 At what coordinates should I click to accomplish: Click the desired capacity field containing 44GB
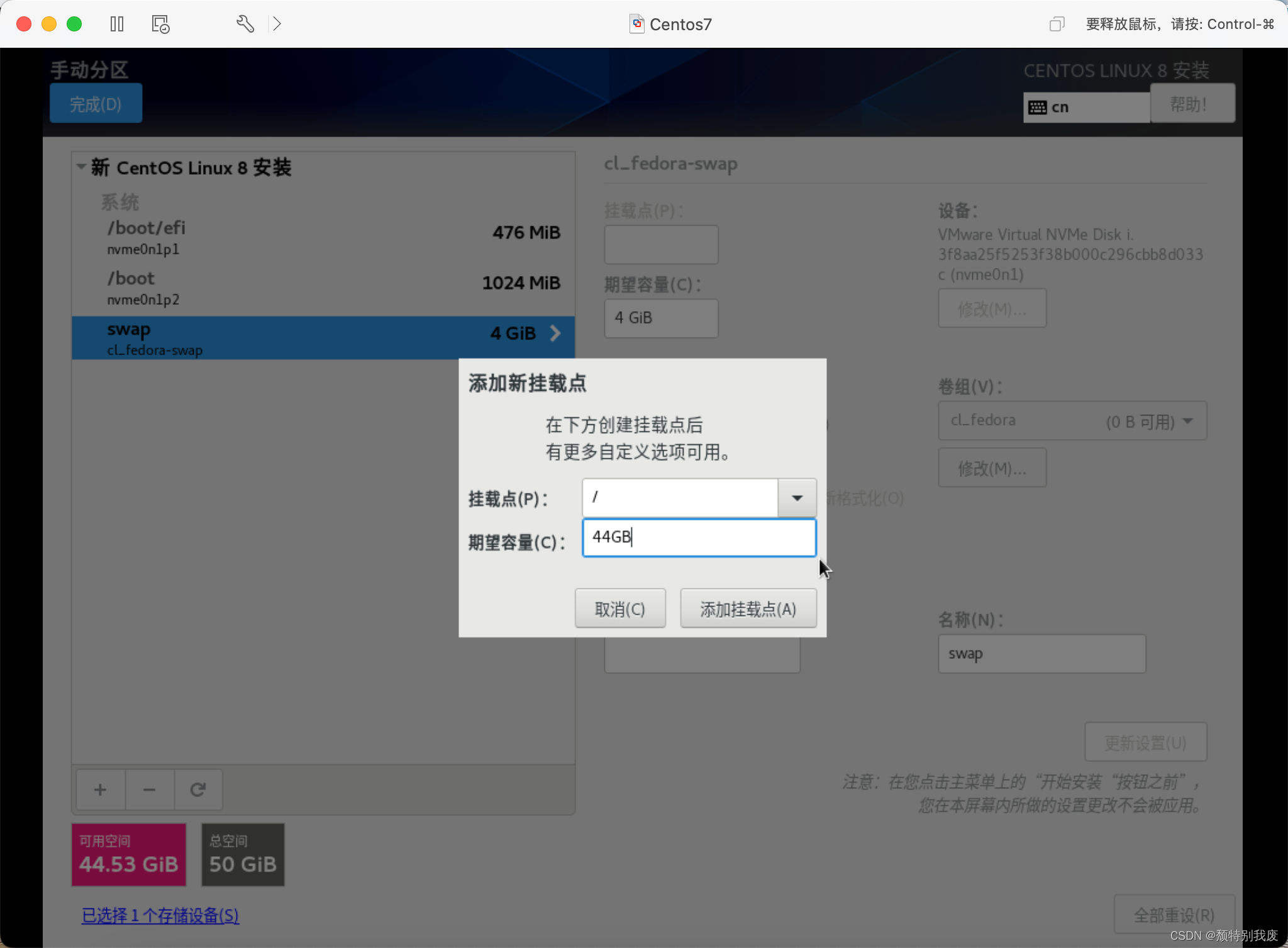point(699,537)
